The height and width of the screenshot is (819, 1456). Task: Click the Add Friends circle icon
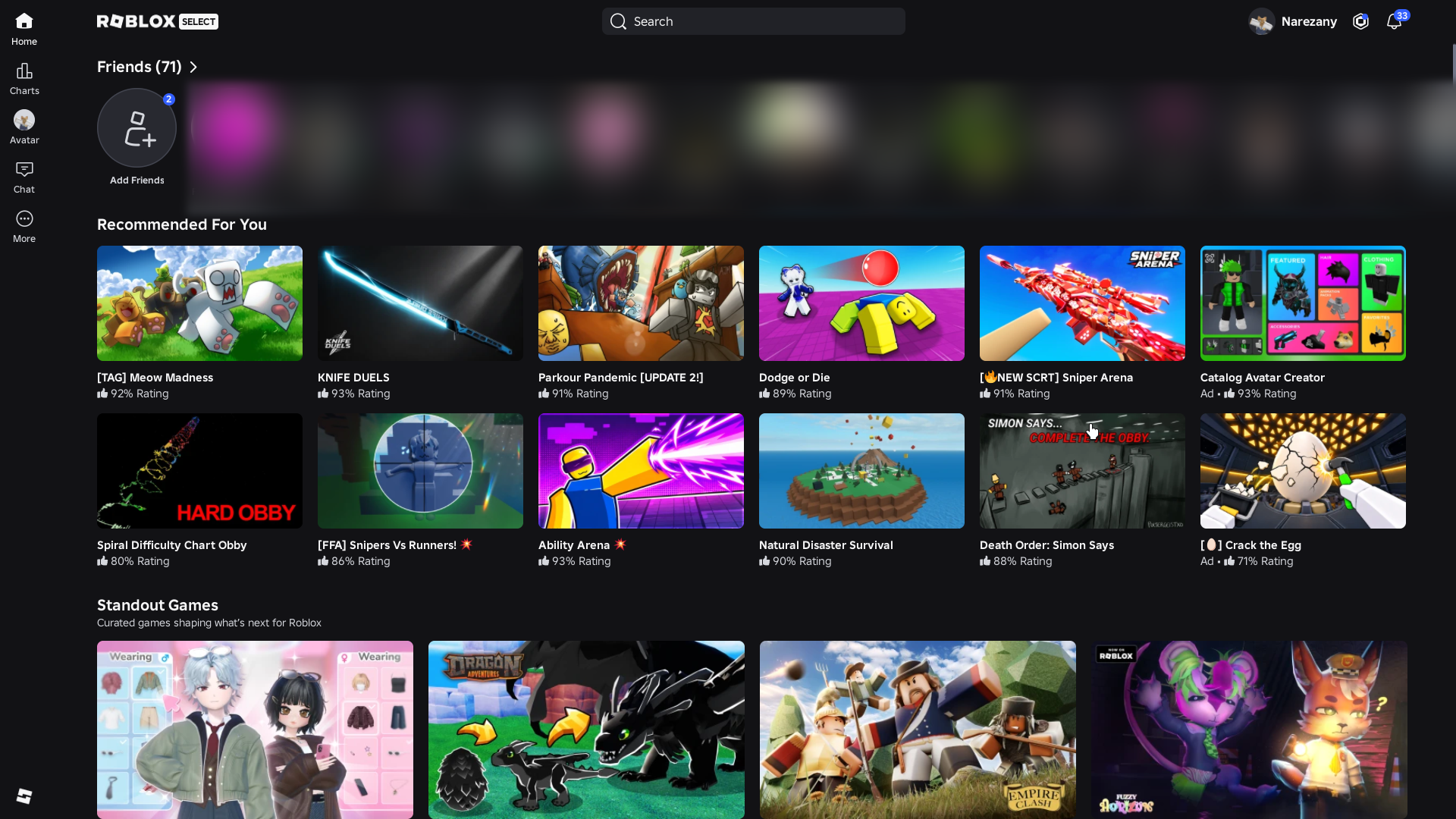tap(136, 127)
